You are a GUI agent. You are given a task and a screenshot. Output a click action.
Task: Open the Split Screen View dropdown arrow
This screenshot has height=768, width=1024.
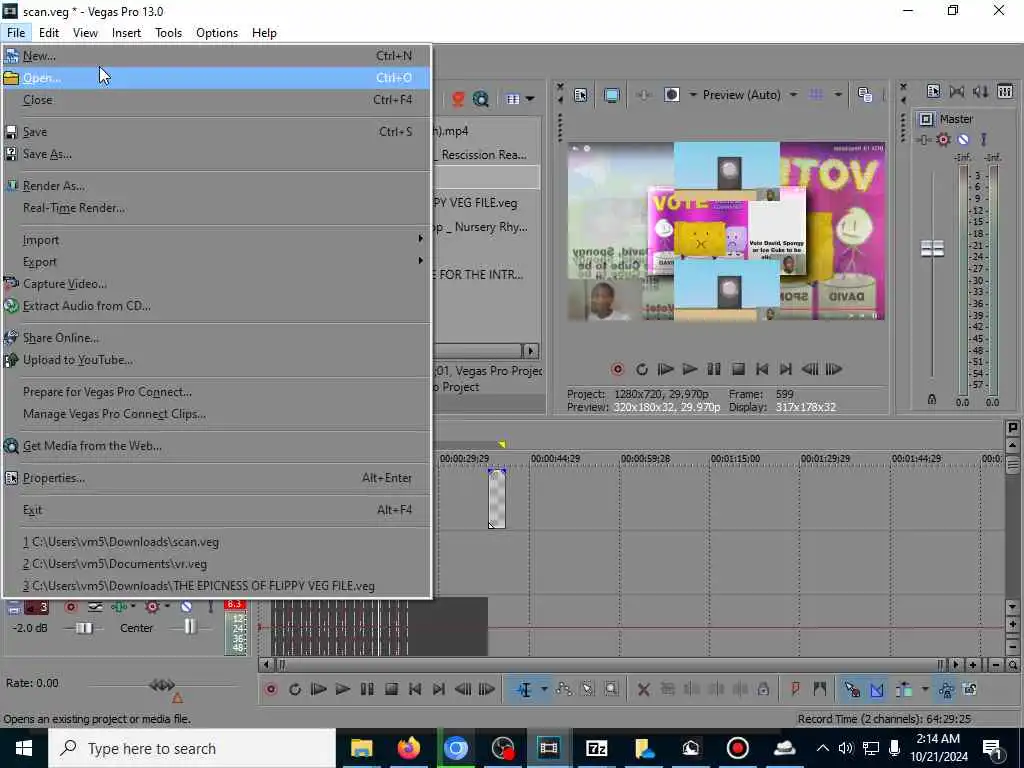coord(694,95)
